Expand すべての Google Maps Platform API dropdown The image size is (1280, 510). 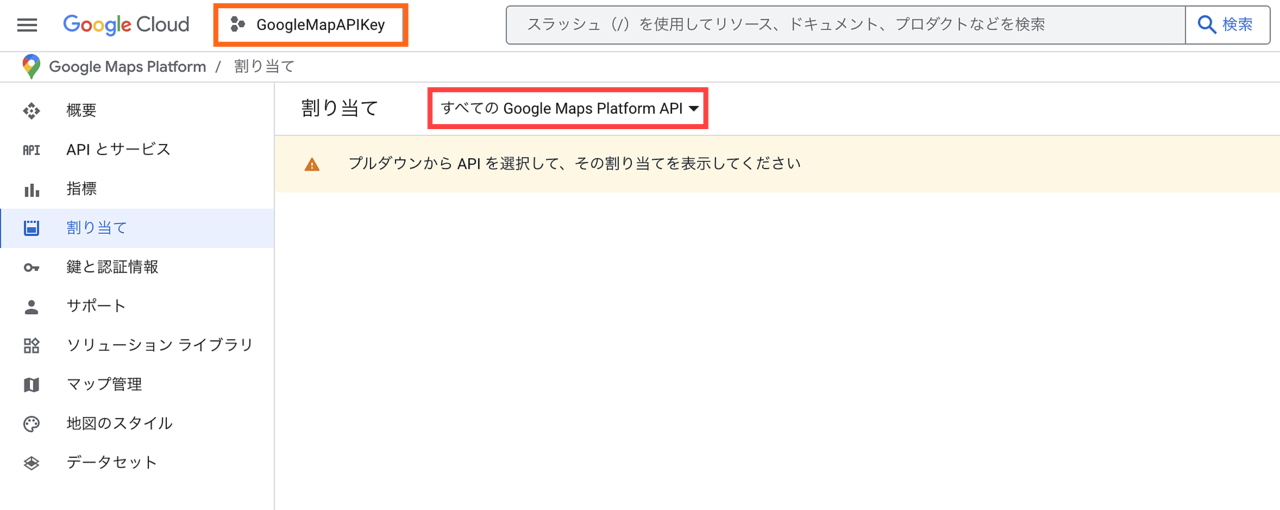[569, 108]
